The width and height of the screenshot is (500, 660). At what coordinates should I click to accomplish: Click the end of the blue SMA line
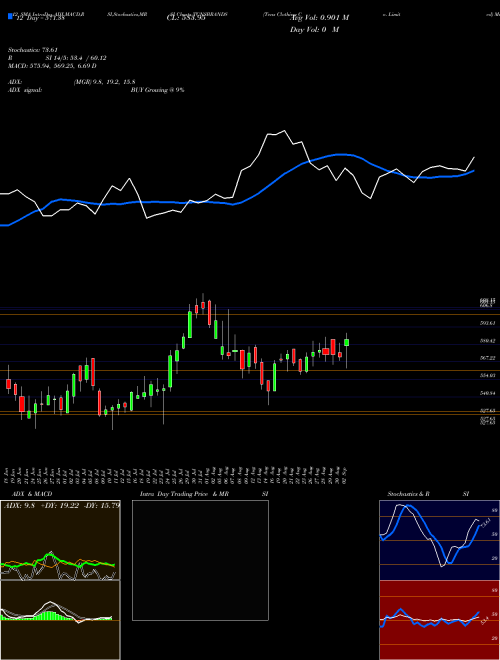coord(474,170)
